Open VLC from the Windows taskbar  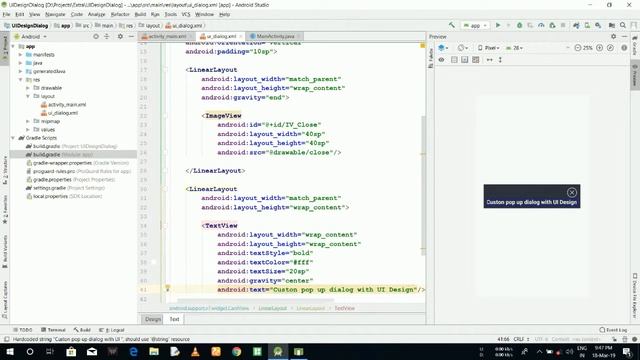tap(195, 351)
